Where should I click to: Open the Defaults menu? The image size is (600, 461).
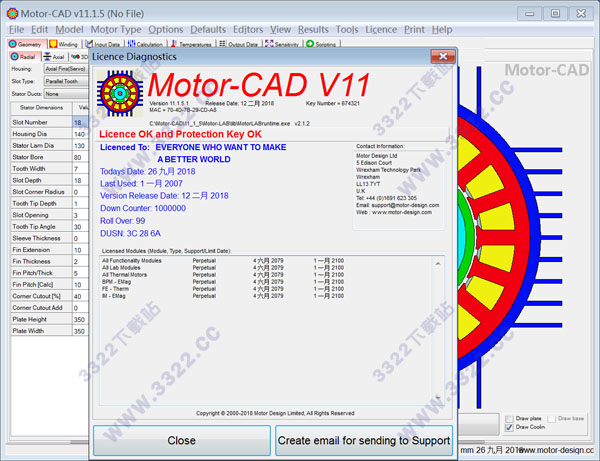[208, 29]
